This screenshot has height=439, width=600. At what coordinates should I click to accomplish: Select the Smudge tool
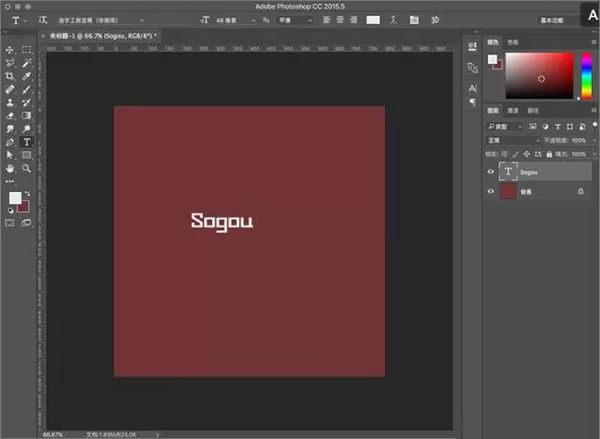[x=10, y=129]
